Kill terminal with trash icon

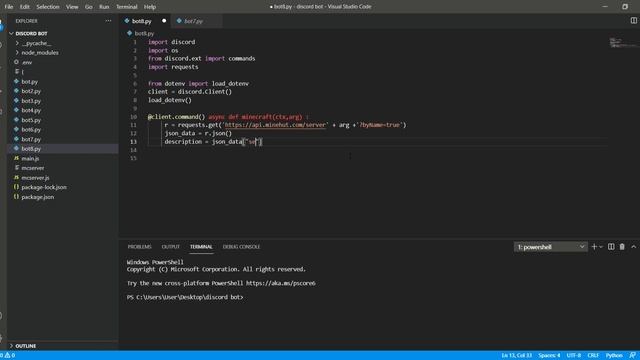(622, 247)
